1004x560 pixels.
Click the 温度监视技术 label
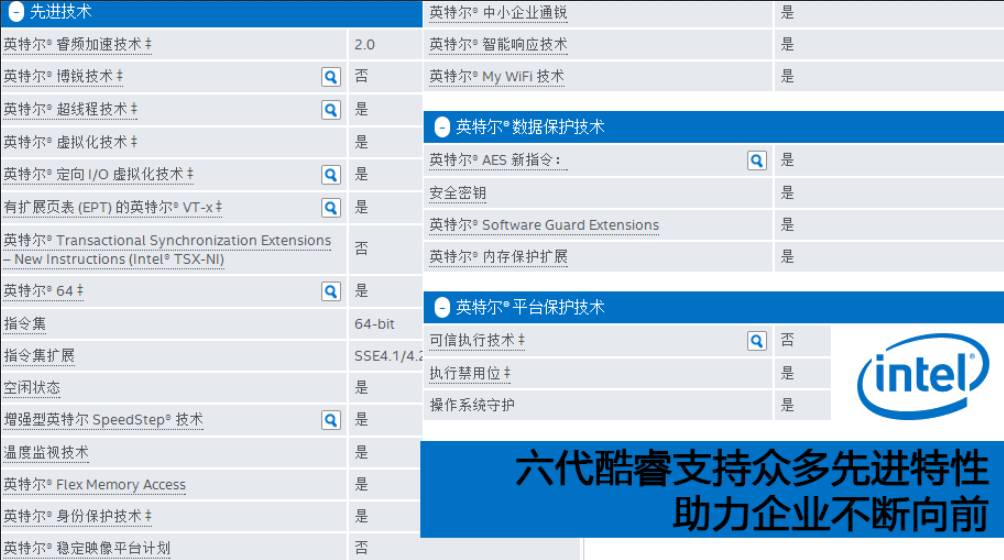46,452
